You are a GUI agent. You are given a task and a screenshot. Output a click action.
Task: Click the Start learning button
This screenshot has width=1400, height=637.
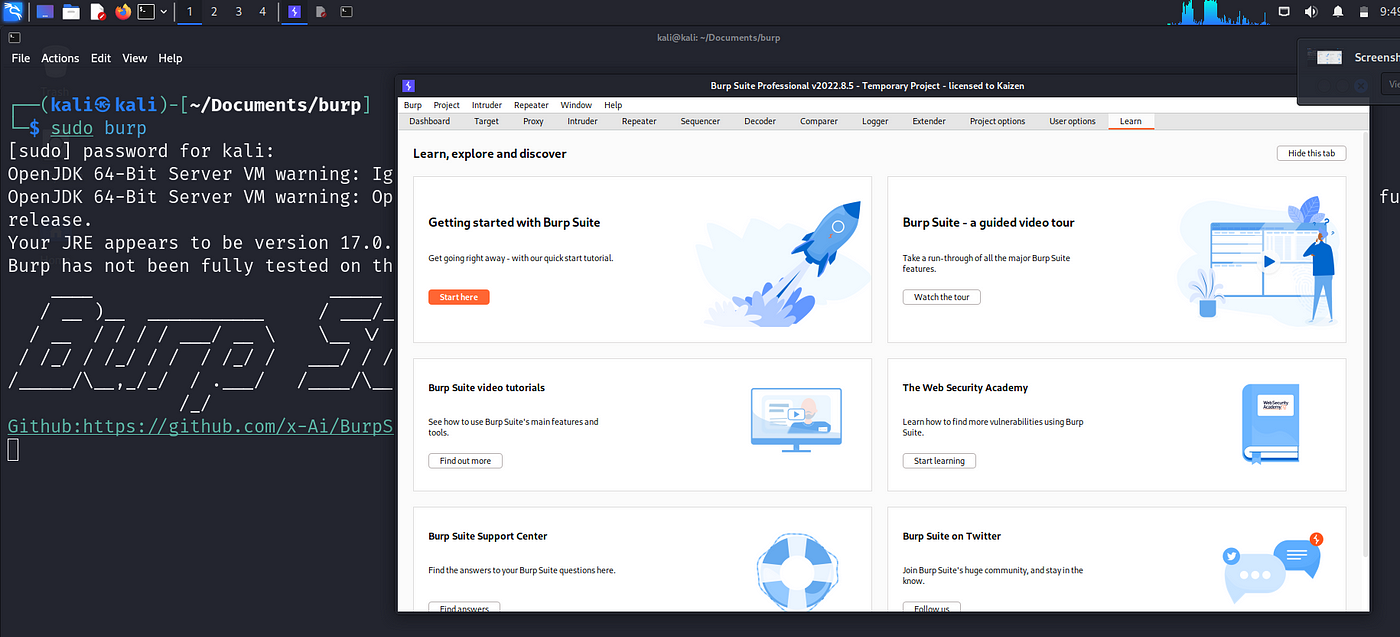[939, 461]
